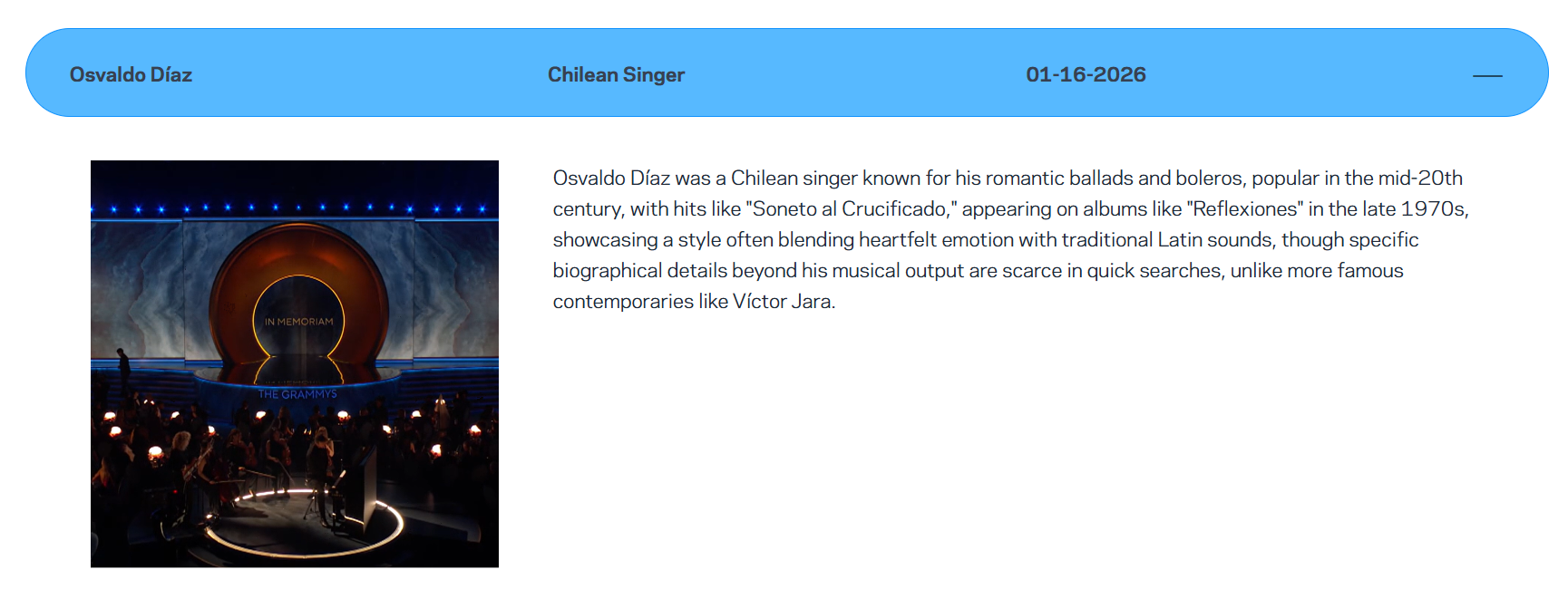Screen dimensions: 1568x589
Task: Click the IN MEMORIAM circle in the photo
Action: (298, 321)
